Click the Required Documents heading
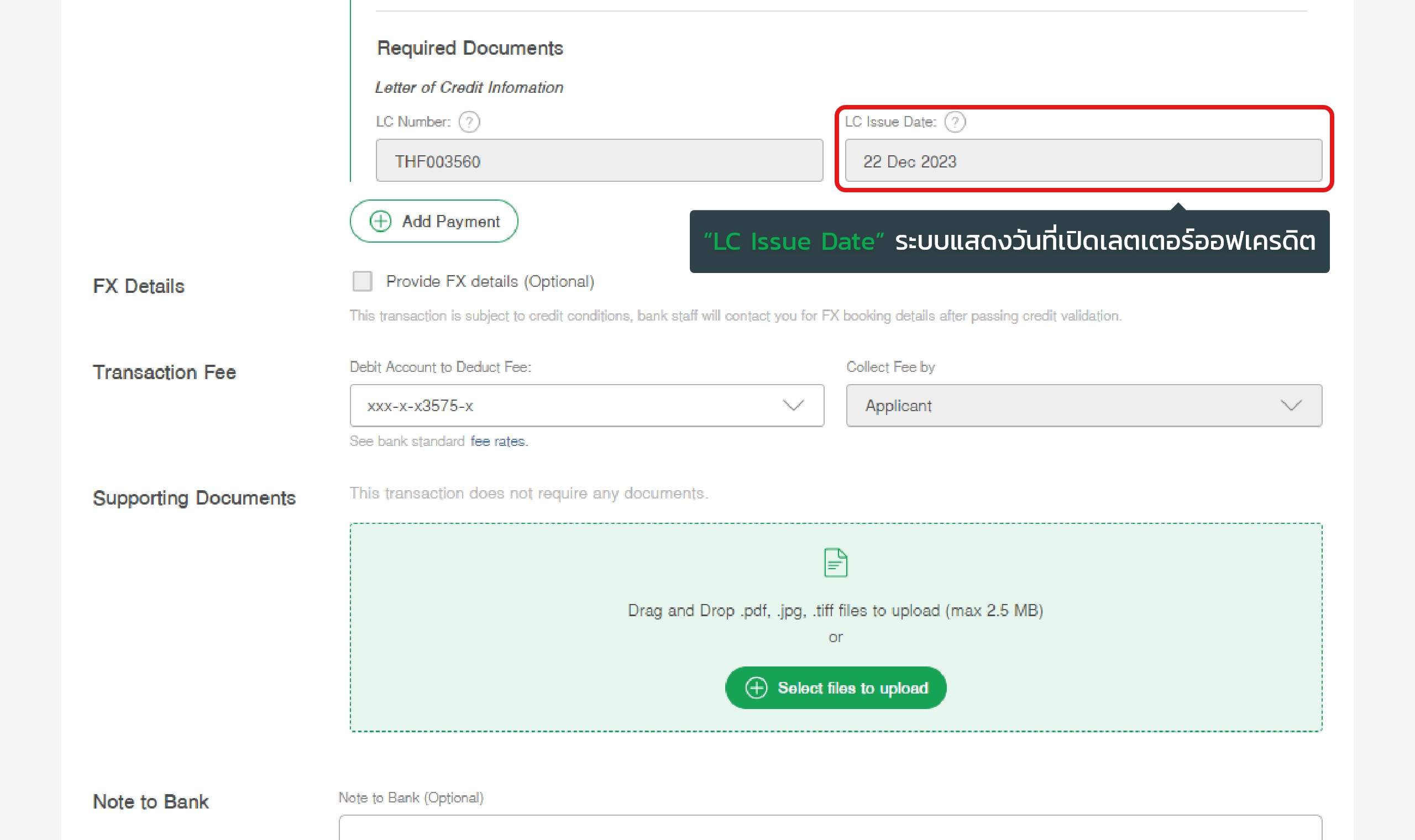 tap(470, 48)
